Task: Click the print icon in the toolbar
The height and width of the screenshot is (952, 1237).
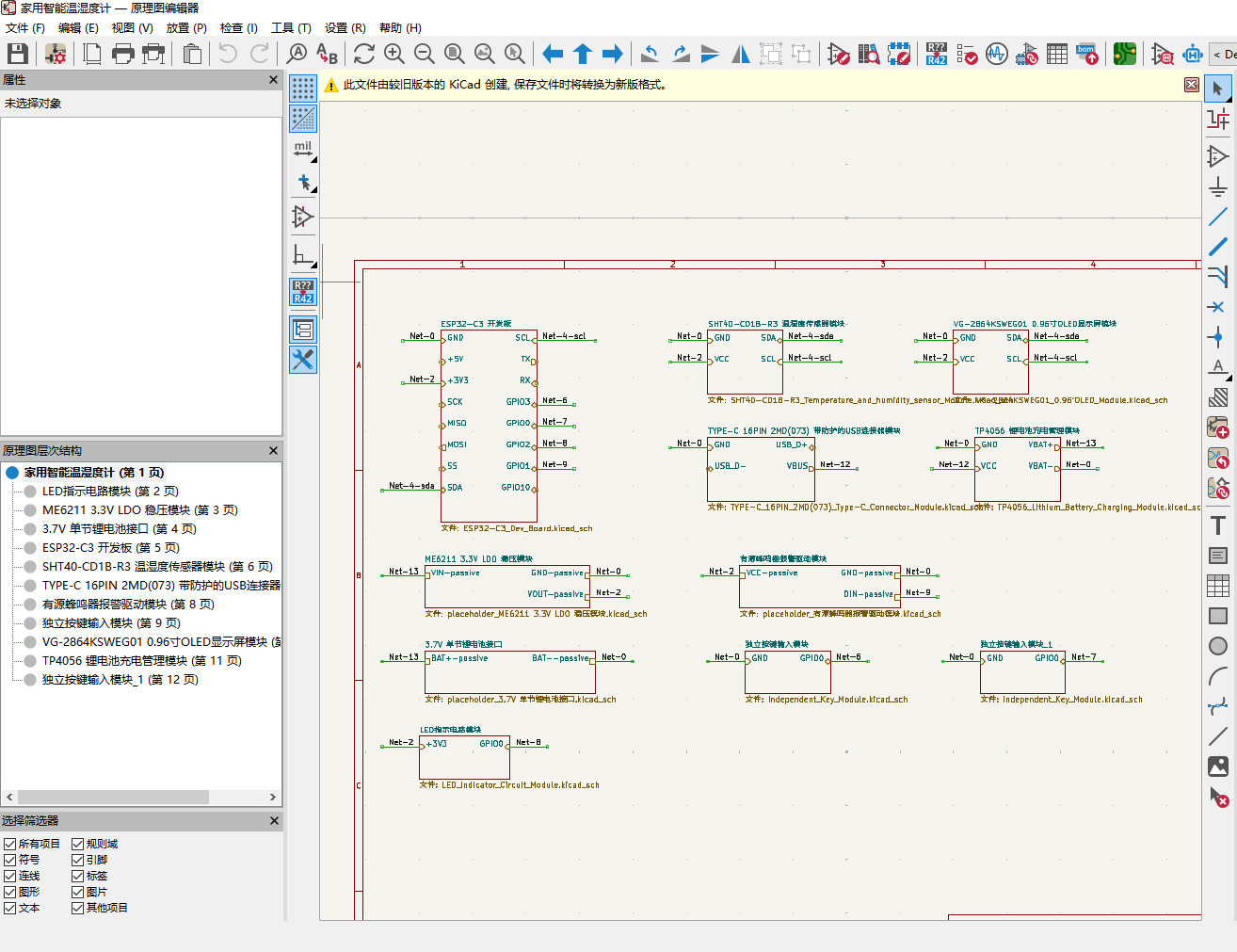Action: click(123, 54)
